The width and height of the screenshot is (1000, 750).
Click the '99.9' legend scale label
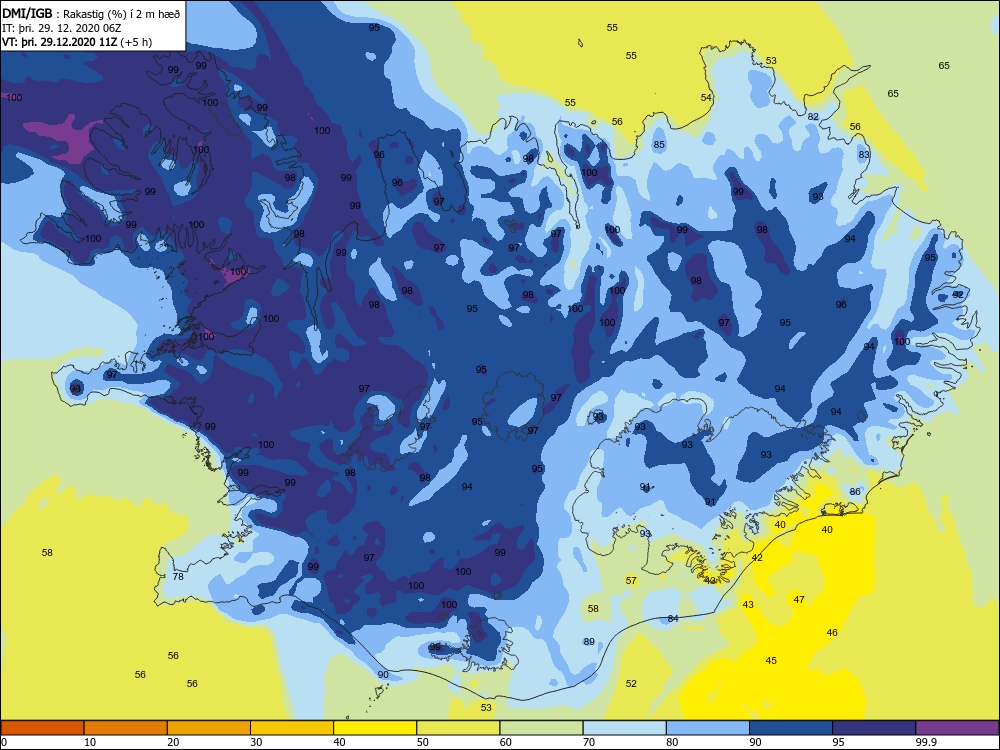(926, 742)
